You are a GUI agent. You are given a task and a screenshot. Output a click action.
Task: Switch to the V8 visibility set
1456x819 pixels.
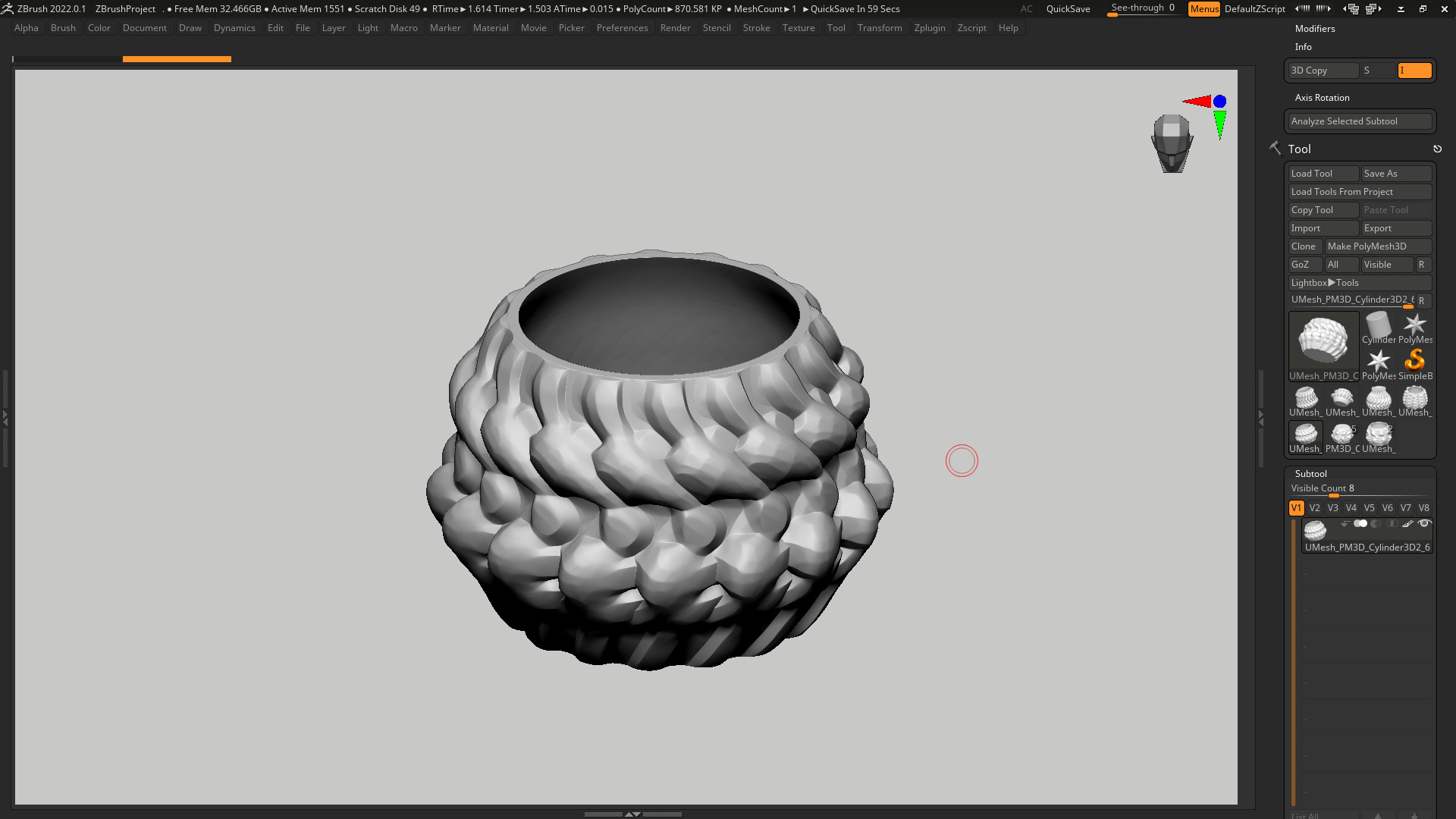(x=1423, y=508)
